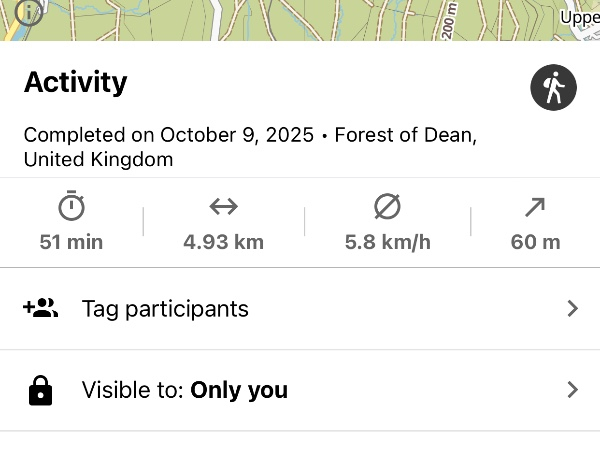Tap the average speed icon
Screen dimensions: 600x450
387,207
